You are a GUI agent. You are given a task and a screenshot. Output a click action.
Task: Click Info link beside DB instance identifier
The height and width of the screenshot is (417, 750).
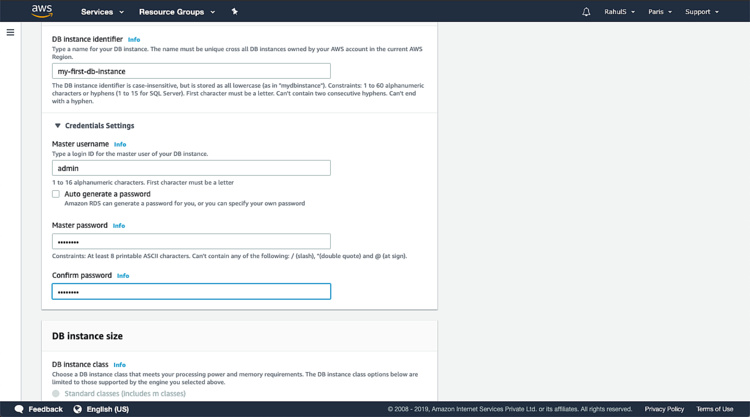(134, 40)
